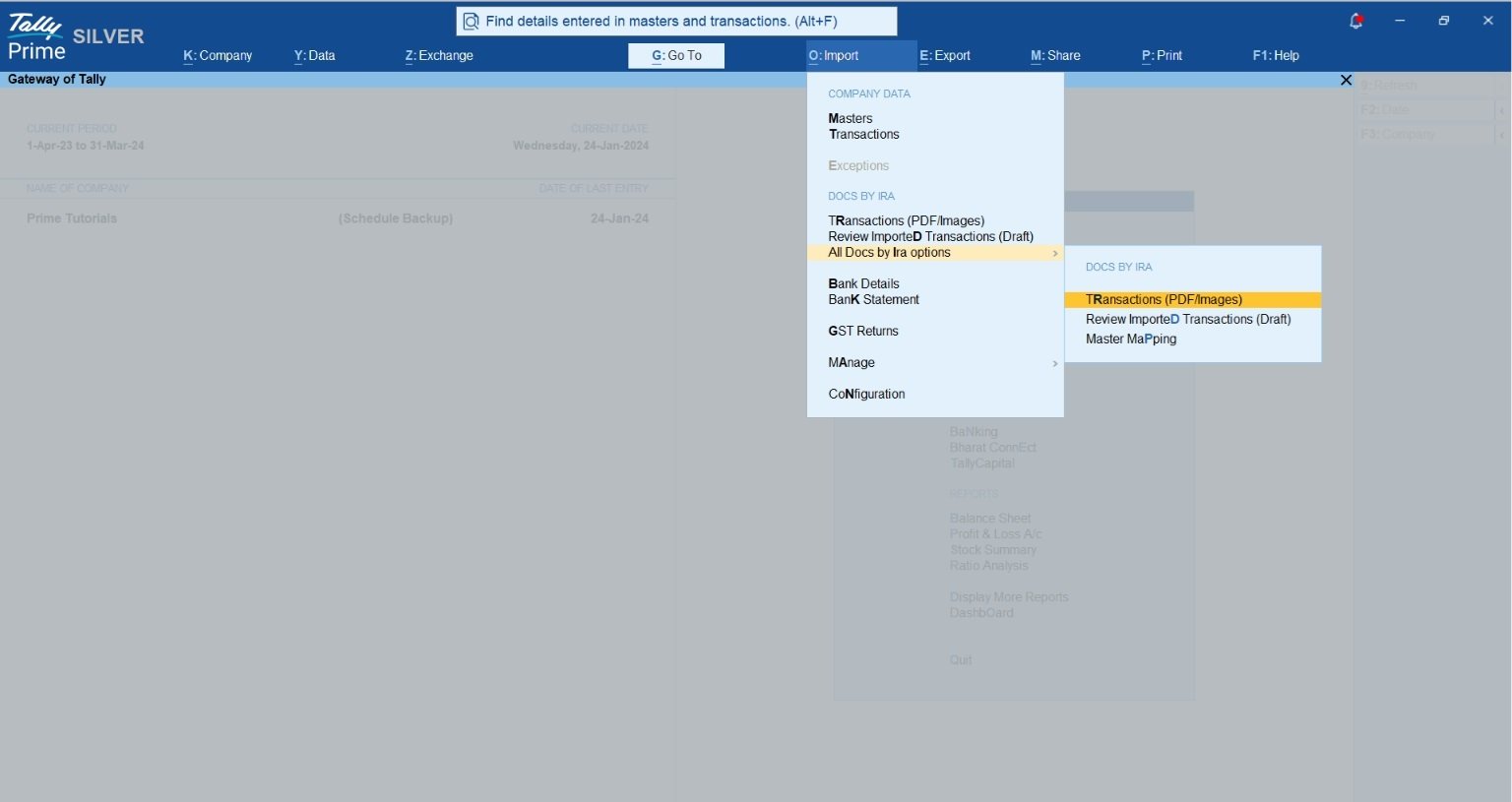Click the F2: Date sidebar button
The image size is (1512, 802).
point(1424,110)
